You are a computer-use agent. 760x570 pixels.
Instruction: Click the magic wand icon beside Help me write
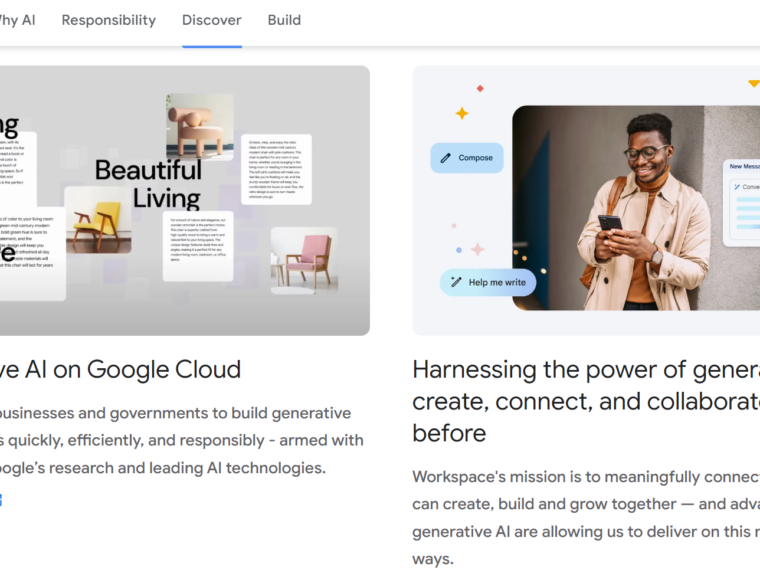[456, 282]
